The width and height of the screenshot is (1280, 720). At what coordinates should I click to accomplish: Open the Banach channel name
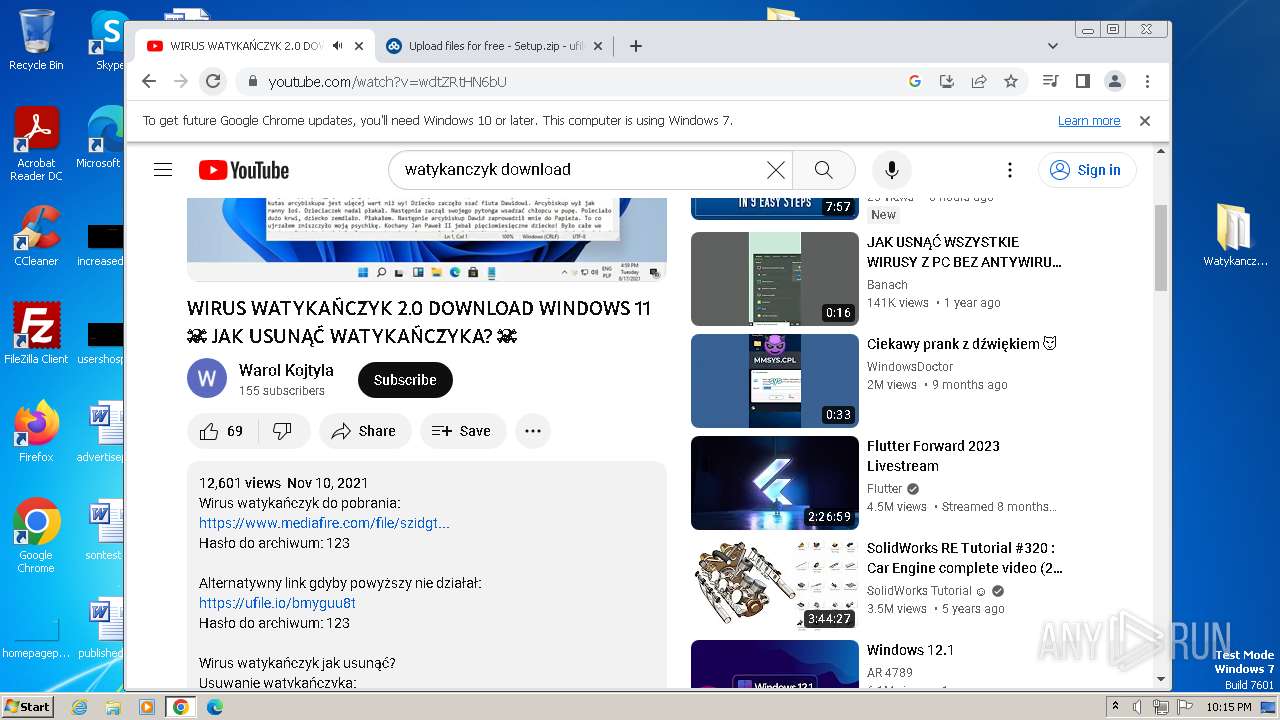[887, 285]
